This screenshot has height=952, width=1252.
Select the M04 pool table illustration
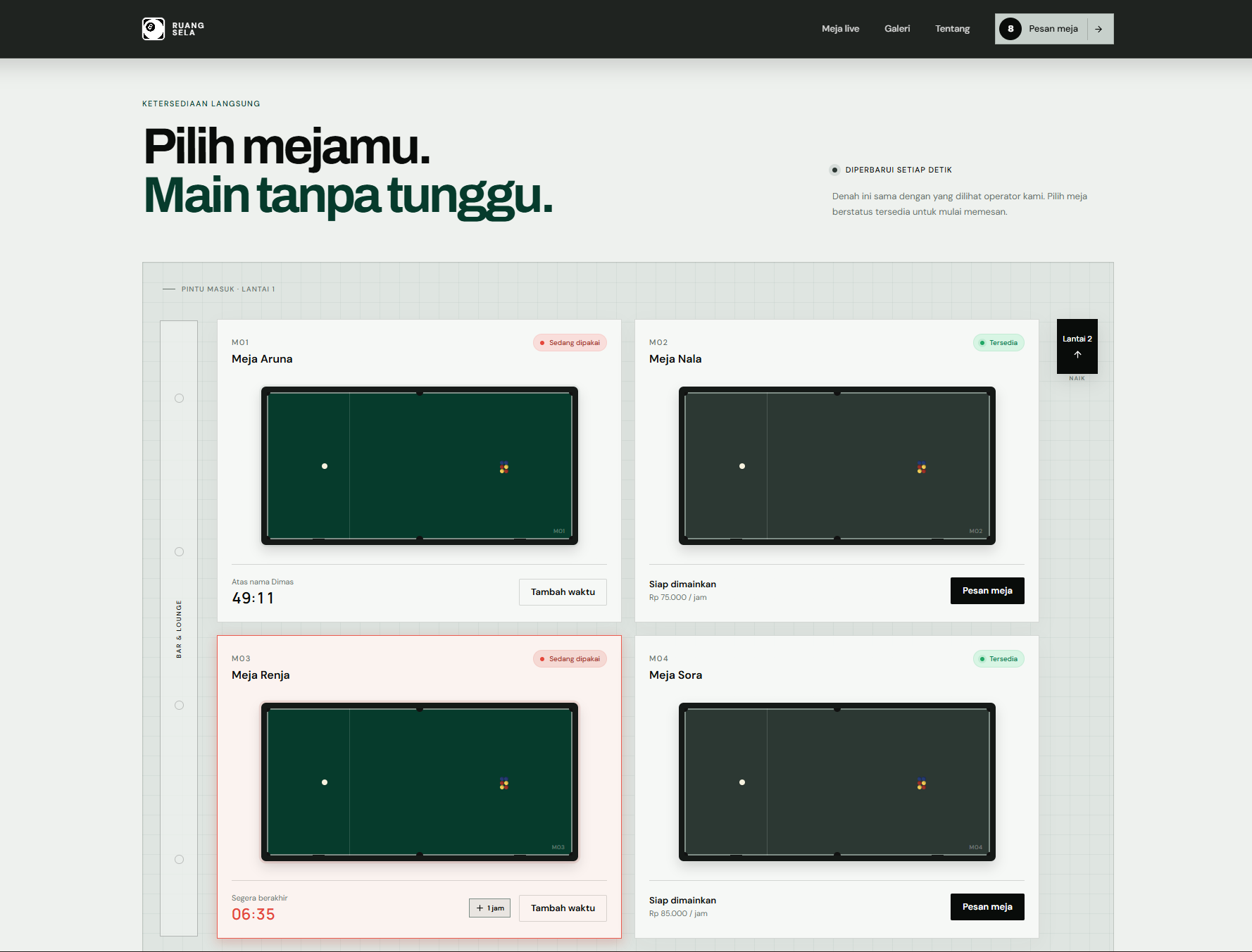[x=837, y=782]
